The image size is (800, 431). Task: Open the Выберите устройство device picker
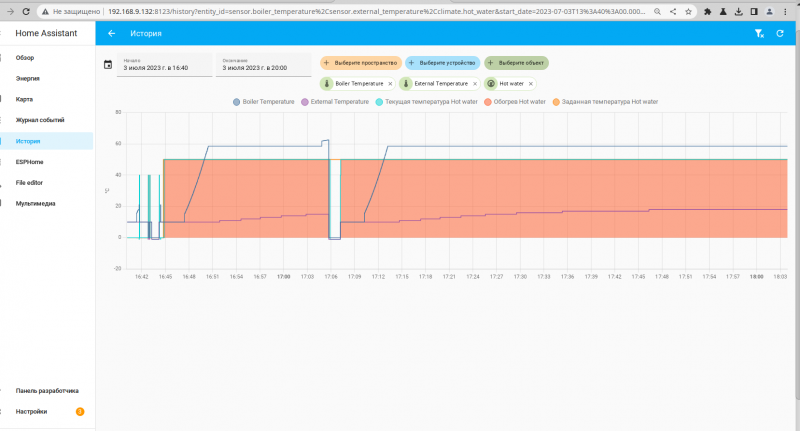pos(442,62)
